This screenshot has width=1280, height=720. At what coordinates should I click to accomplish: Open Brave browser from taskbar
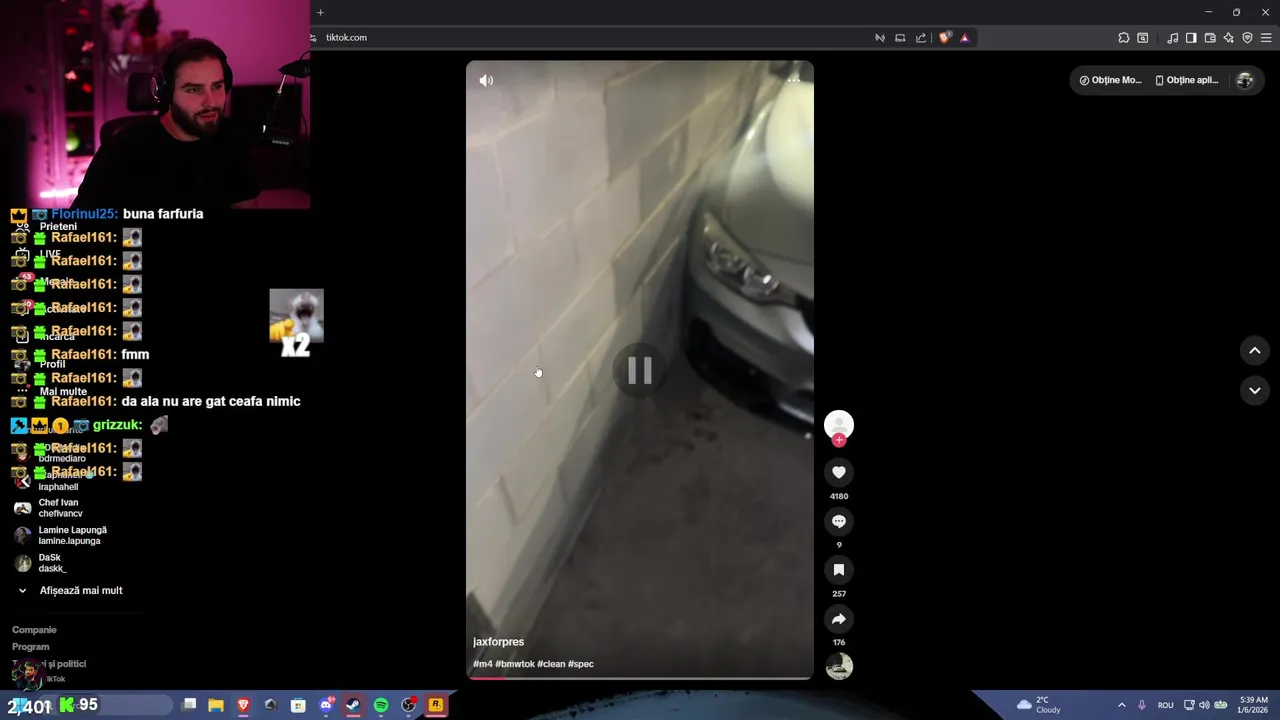[x=243, y=705]
